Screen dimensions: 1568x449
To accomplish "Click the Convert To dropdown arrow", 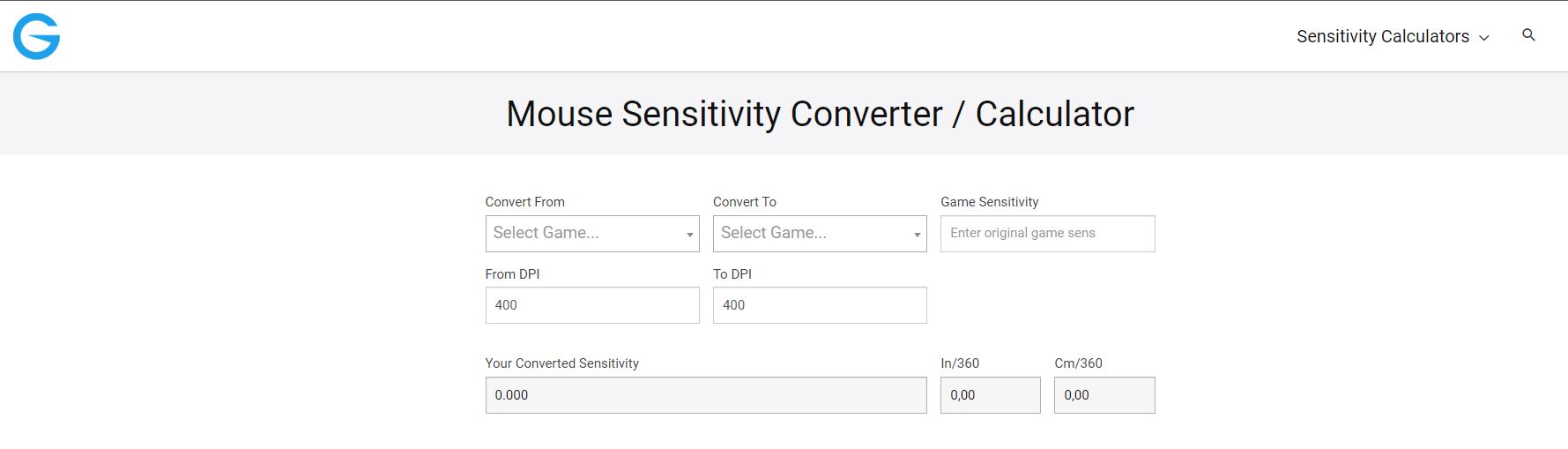I will (x=917, y=235).
